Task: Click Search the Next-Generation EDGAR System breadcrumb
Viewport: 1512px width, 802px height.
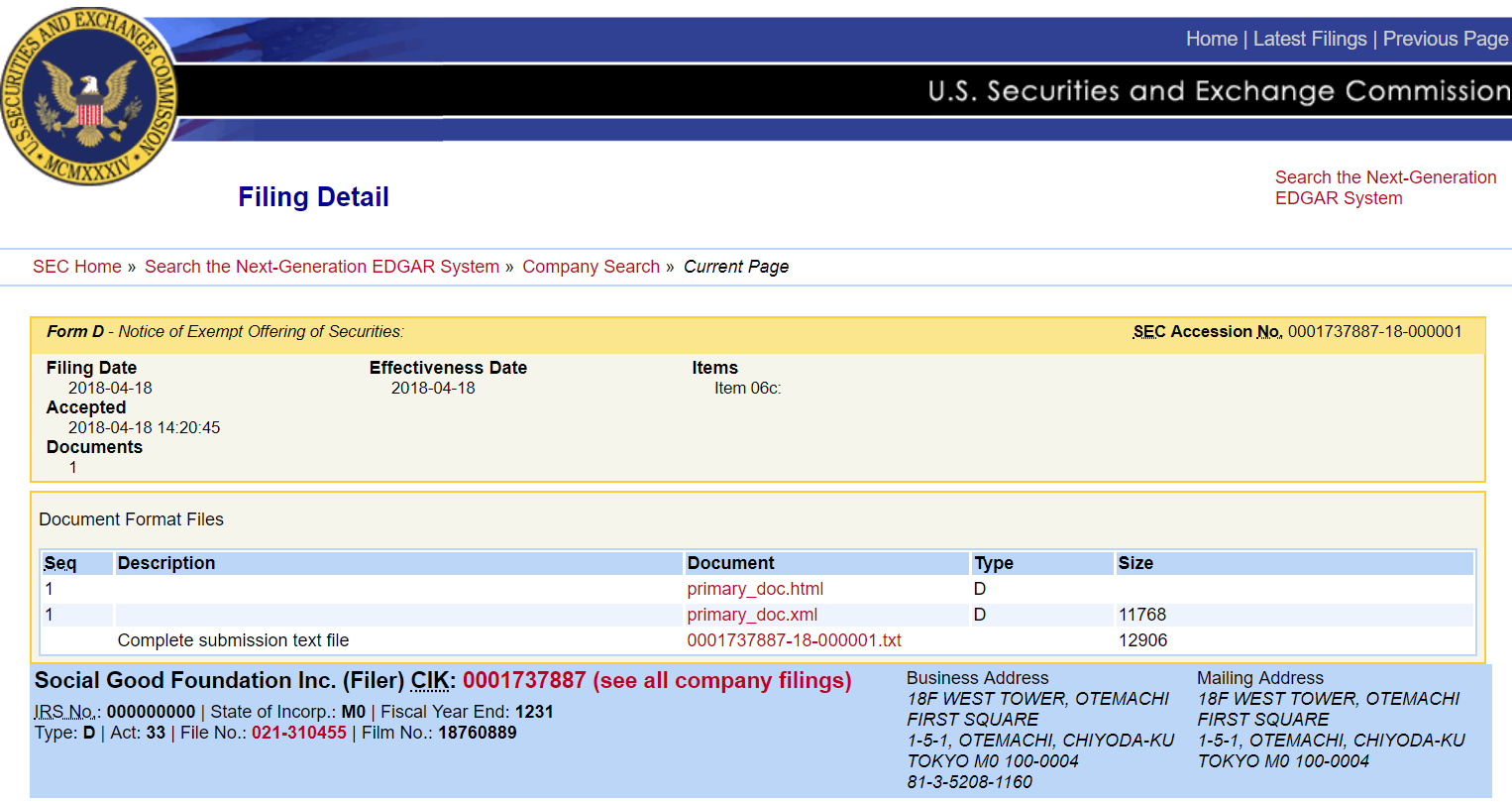Action: (322, 267)
